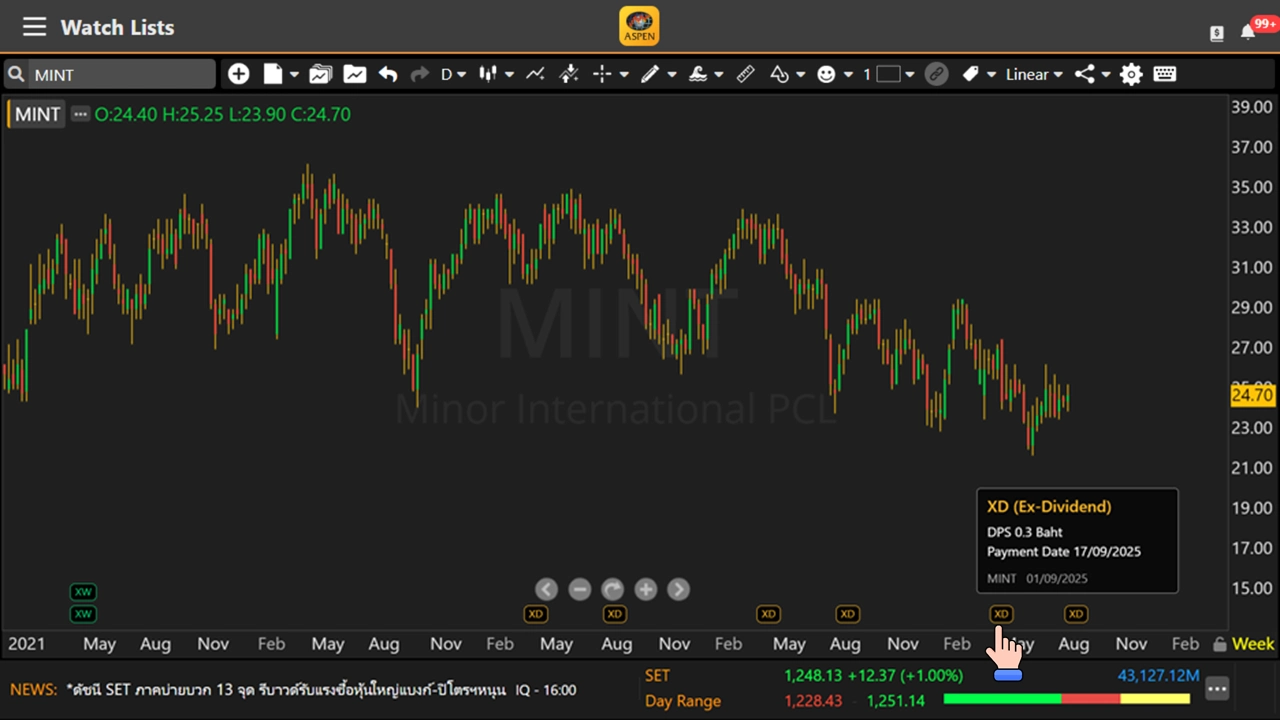Image resolution: width=1280 pixels, height=720 pixels.
Task: Open the hamburger menu beside Watch Lists
Action: coord(35,27)
